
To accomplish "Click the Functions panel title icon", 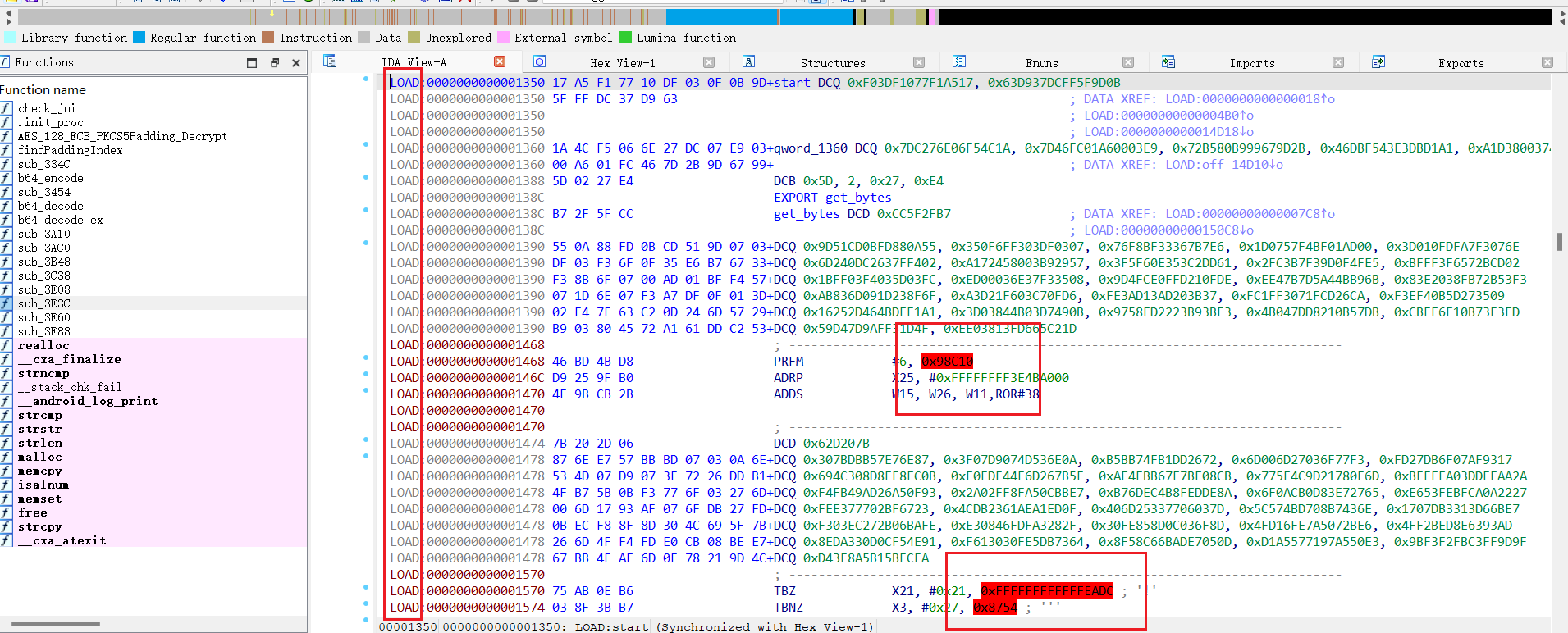I will coord(6,62).
